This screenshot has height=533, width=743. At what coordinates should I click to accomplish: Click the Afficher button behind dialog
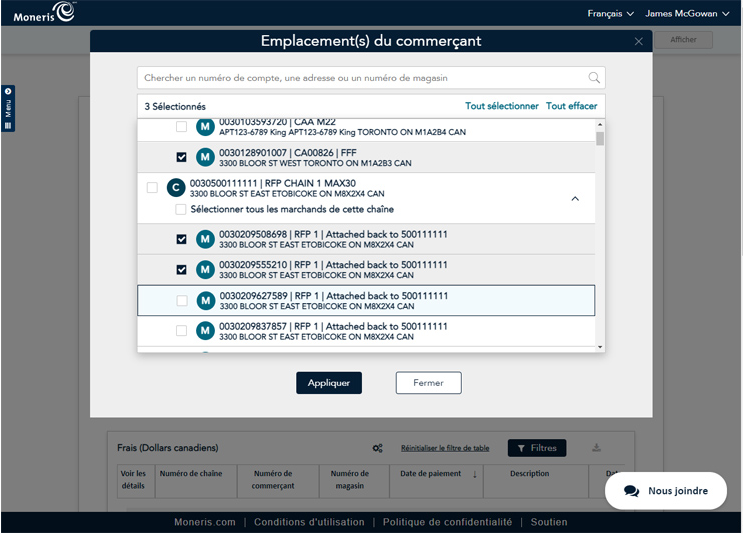683,40
